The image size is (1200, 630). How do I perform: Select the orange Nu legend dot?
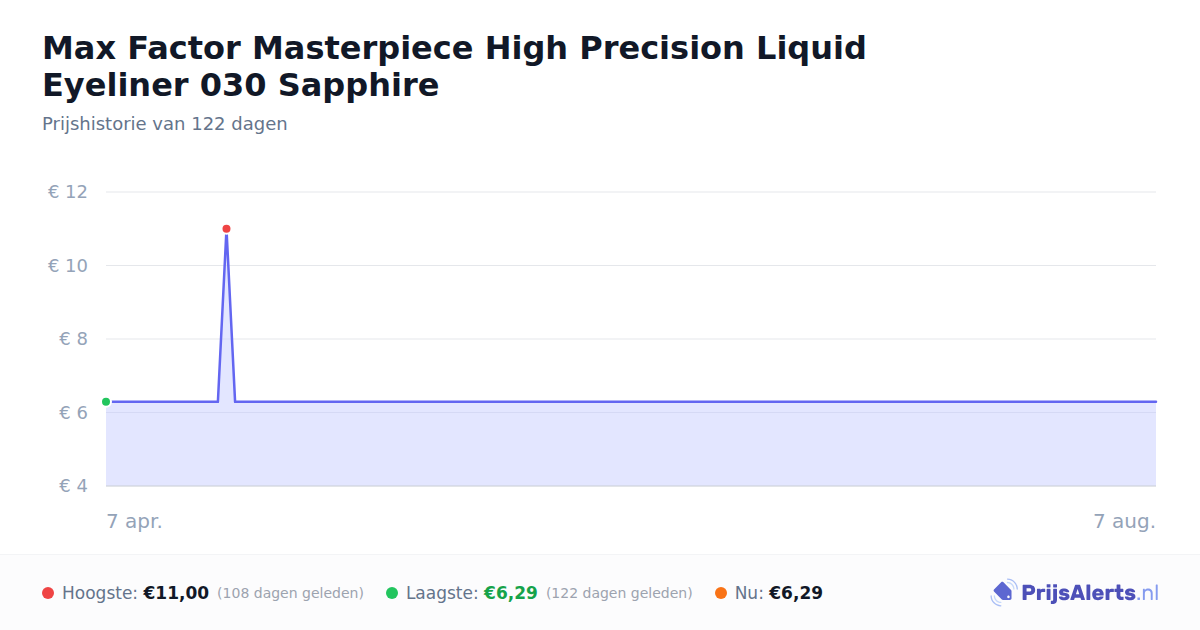(x=721, y=593)
